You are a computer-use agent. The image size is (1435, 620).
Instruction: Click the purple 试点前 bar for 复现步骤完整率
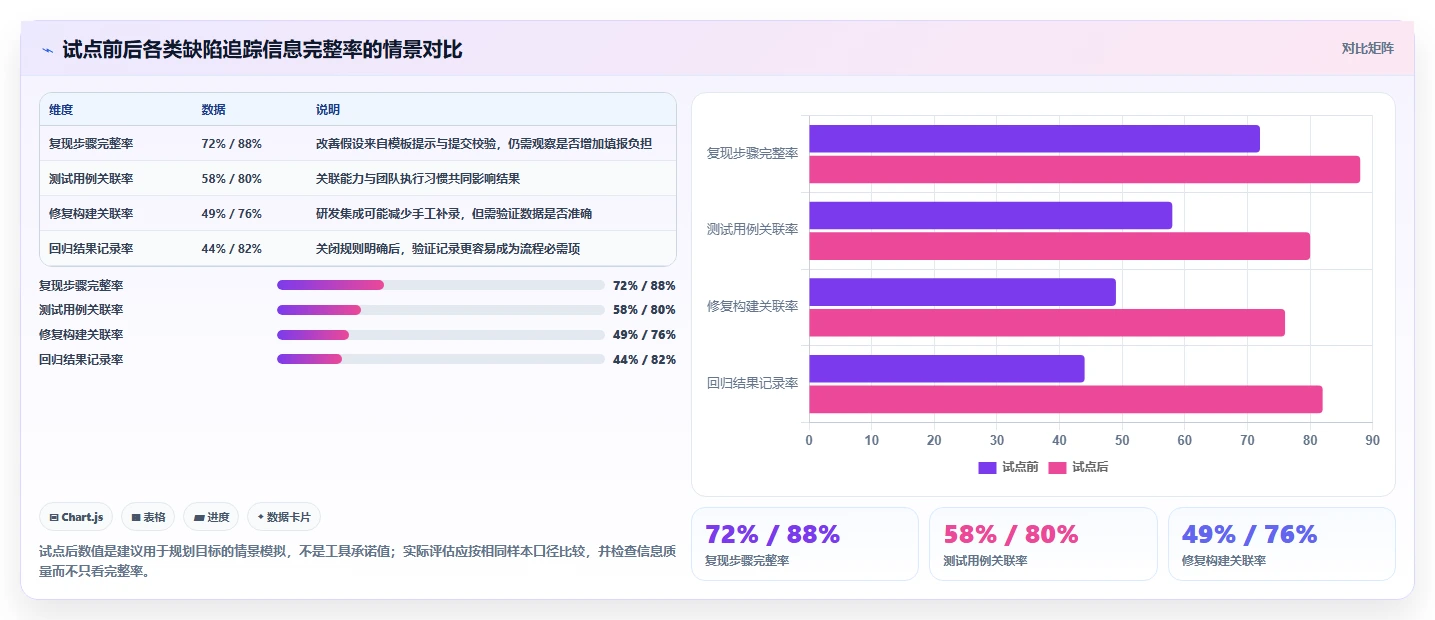(1034, 139)
